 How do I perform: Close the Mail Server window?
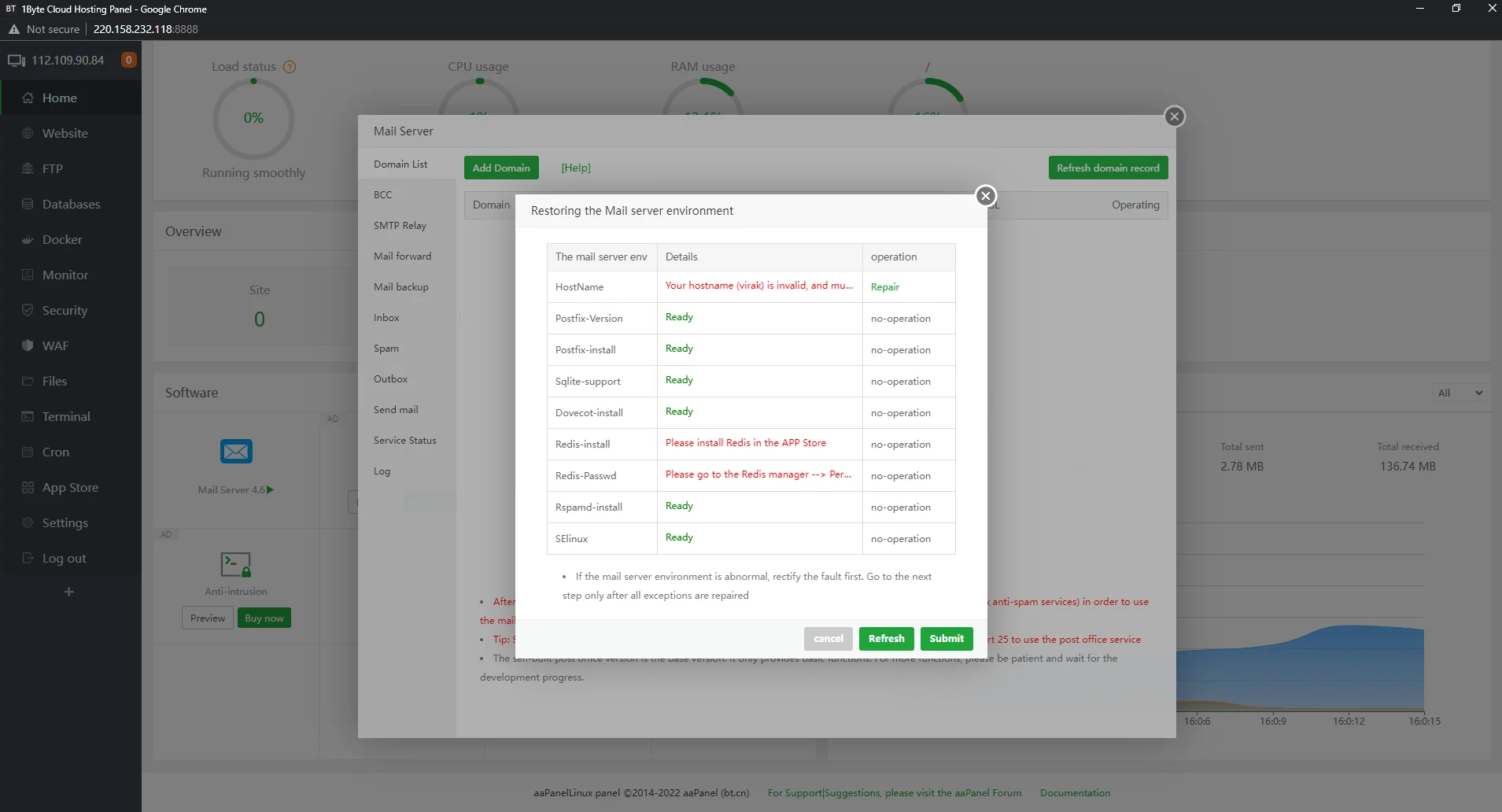click(x=1175, y=116)
